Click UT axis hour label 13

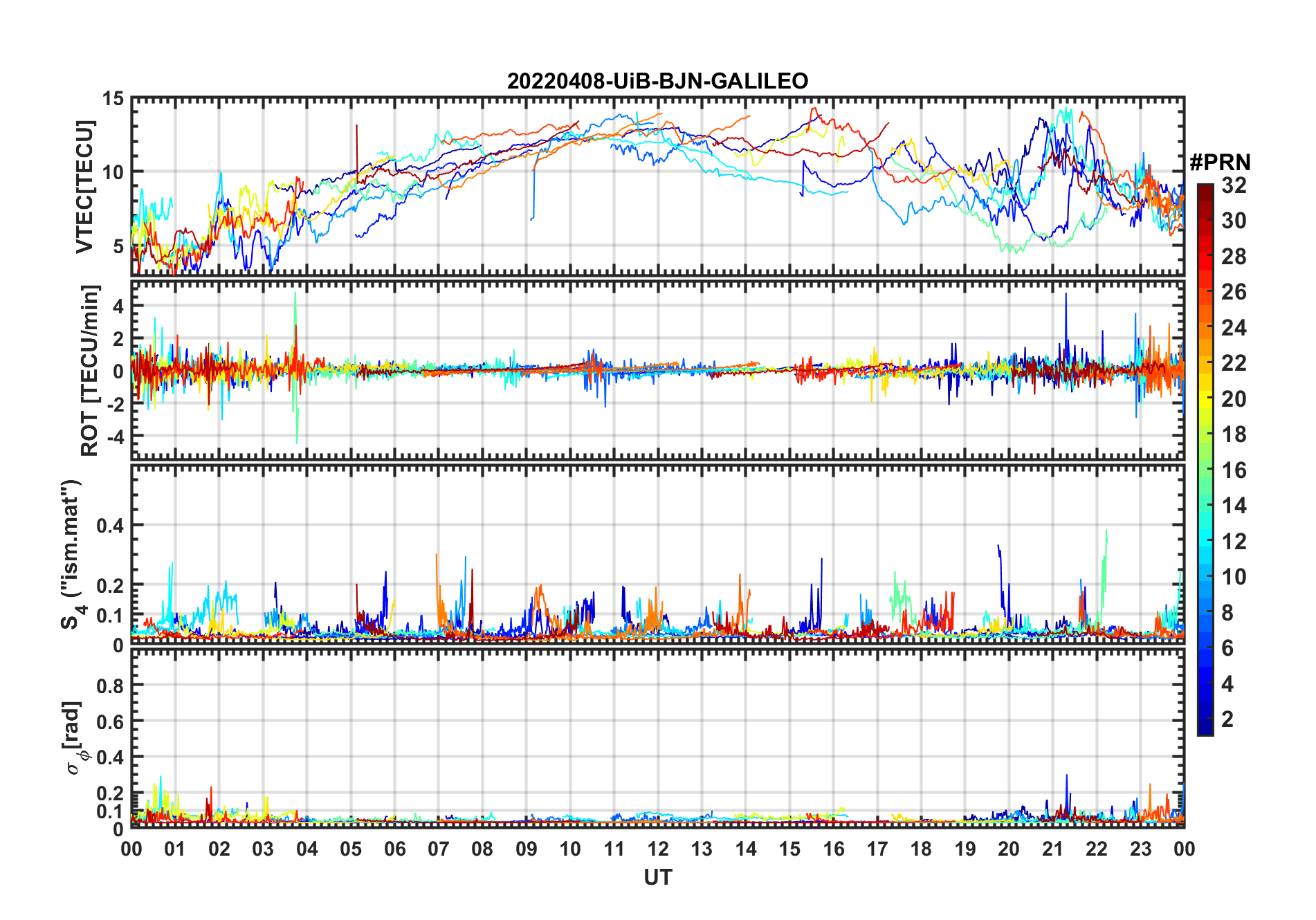(x=702, y=849)
